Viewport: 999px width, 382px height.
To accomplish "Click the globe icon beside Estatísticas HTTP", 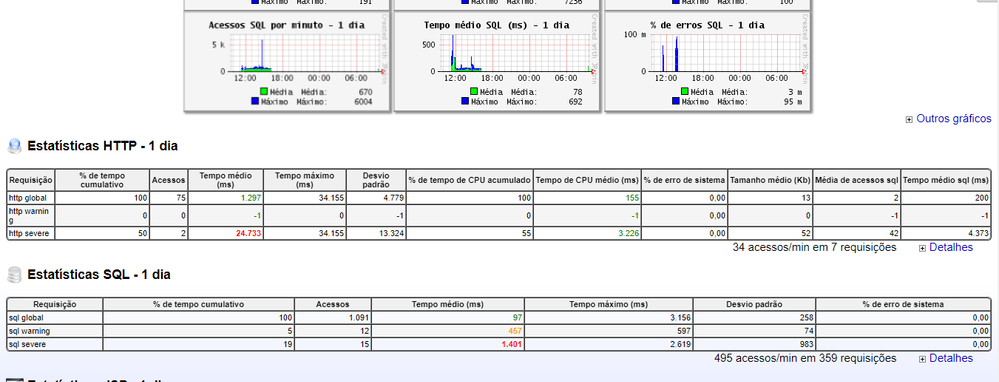I will 14,146.
